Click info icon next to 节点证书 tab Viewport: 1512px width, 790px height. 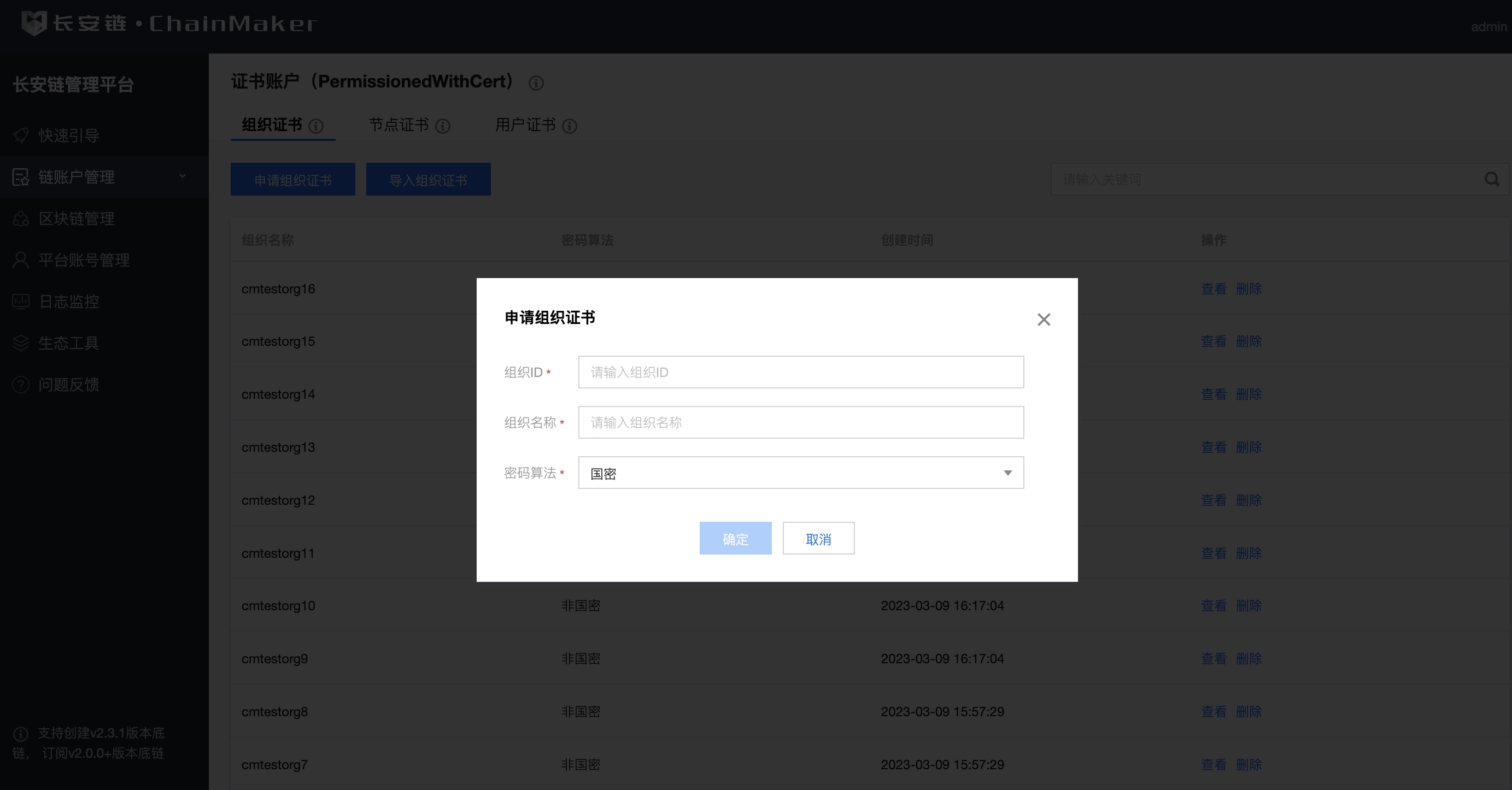coord(443,126)
